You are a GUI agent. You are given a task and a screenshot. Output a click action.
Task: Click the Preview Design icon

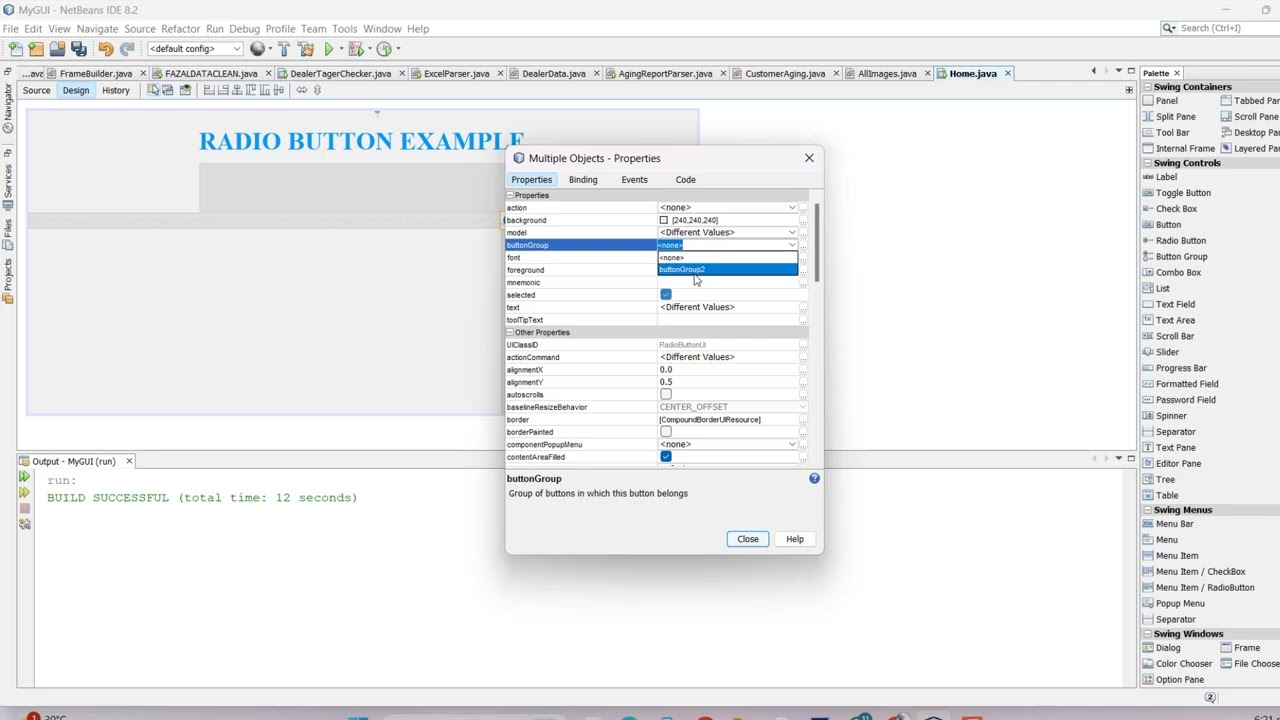[x=185, y=90]
